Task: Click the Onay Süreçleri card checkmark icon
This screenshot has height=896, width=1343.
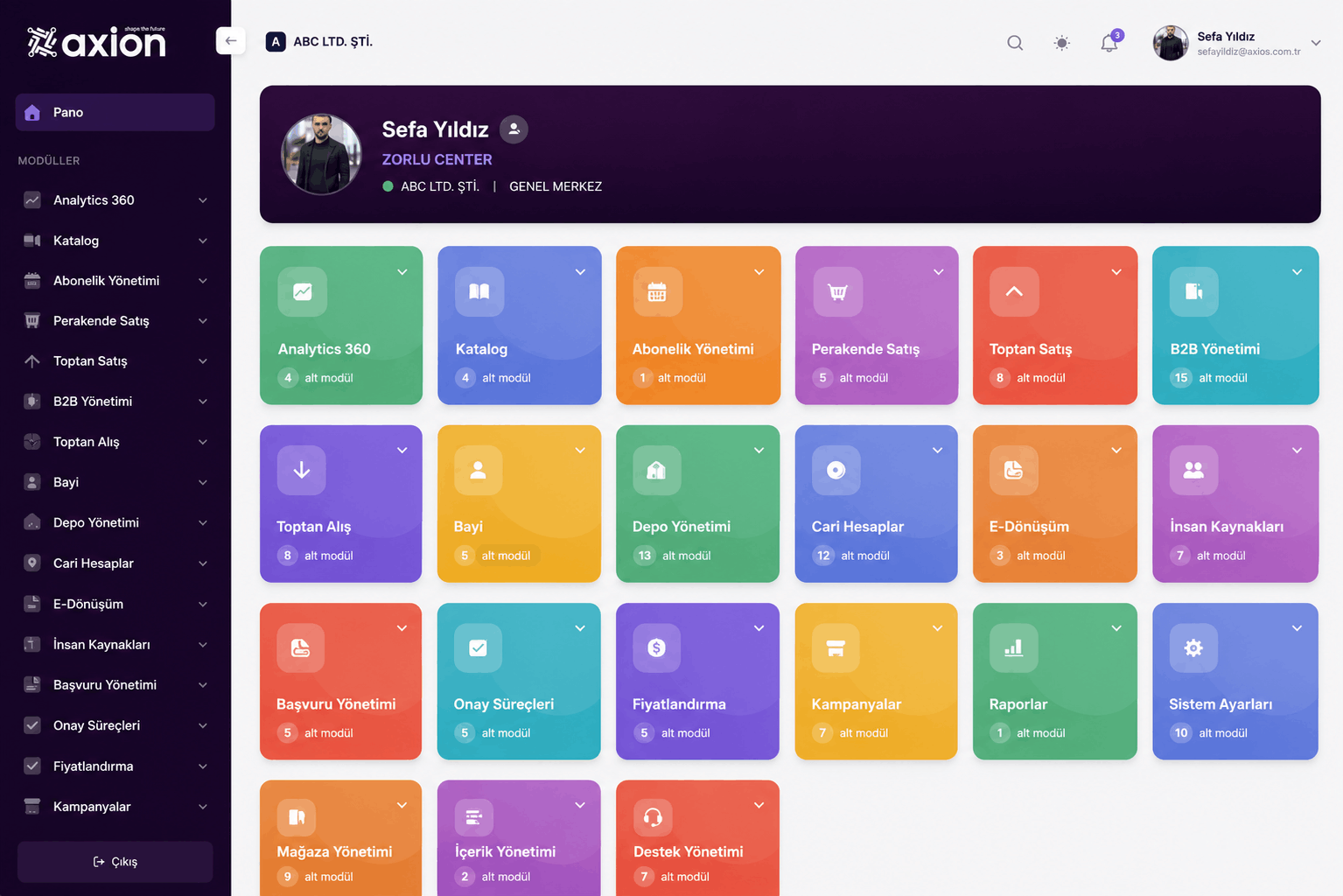Action: click(x=478, y=647)
